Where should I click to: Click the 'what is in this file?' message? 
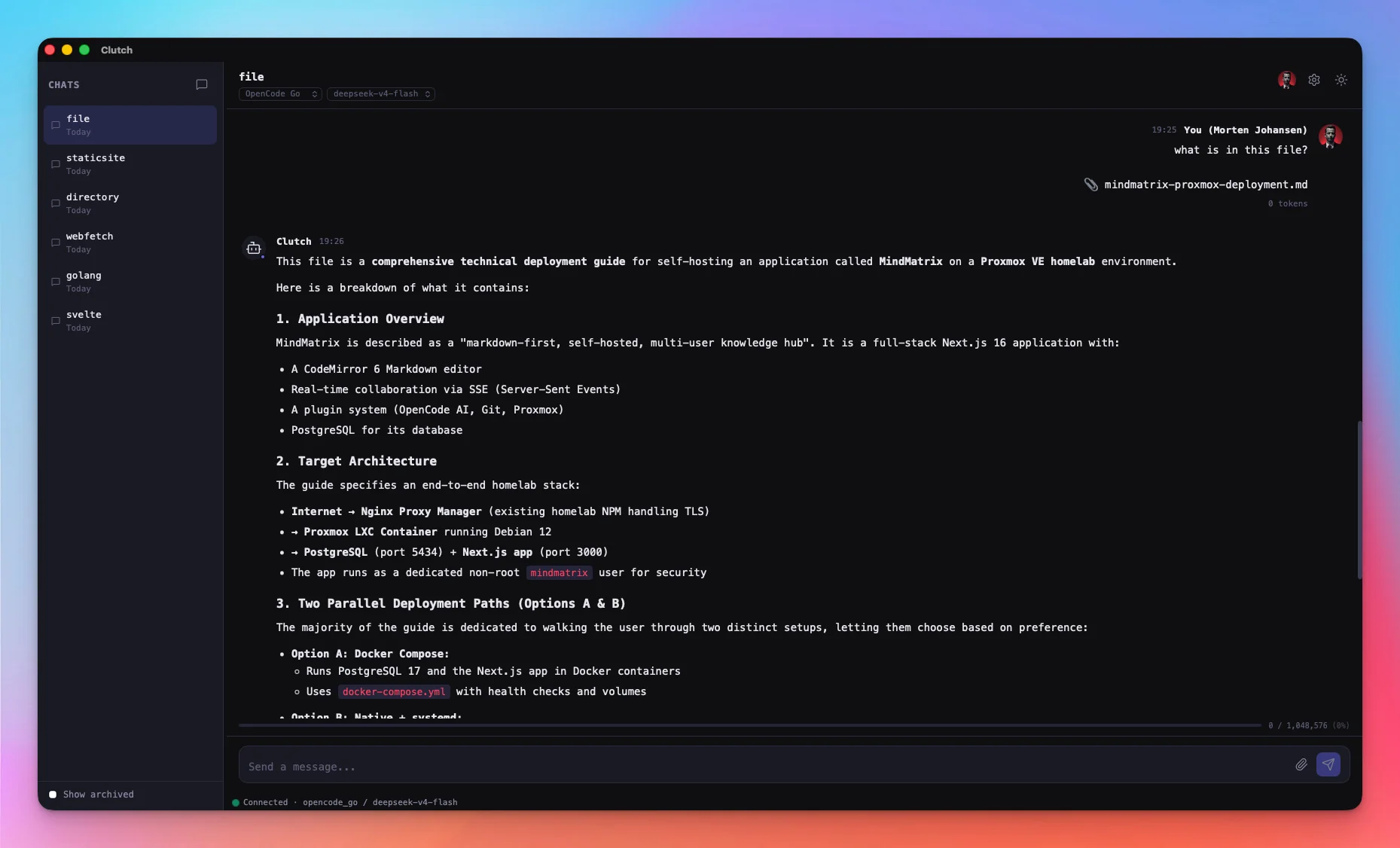pos(1240,150)
